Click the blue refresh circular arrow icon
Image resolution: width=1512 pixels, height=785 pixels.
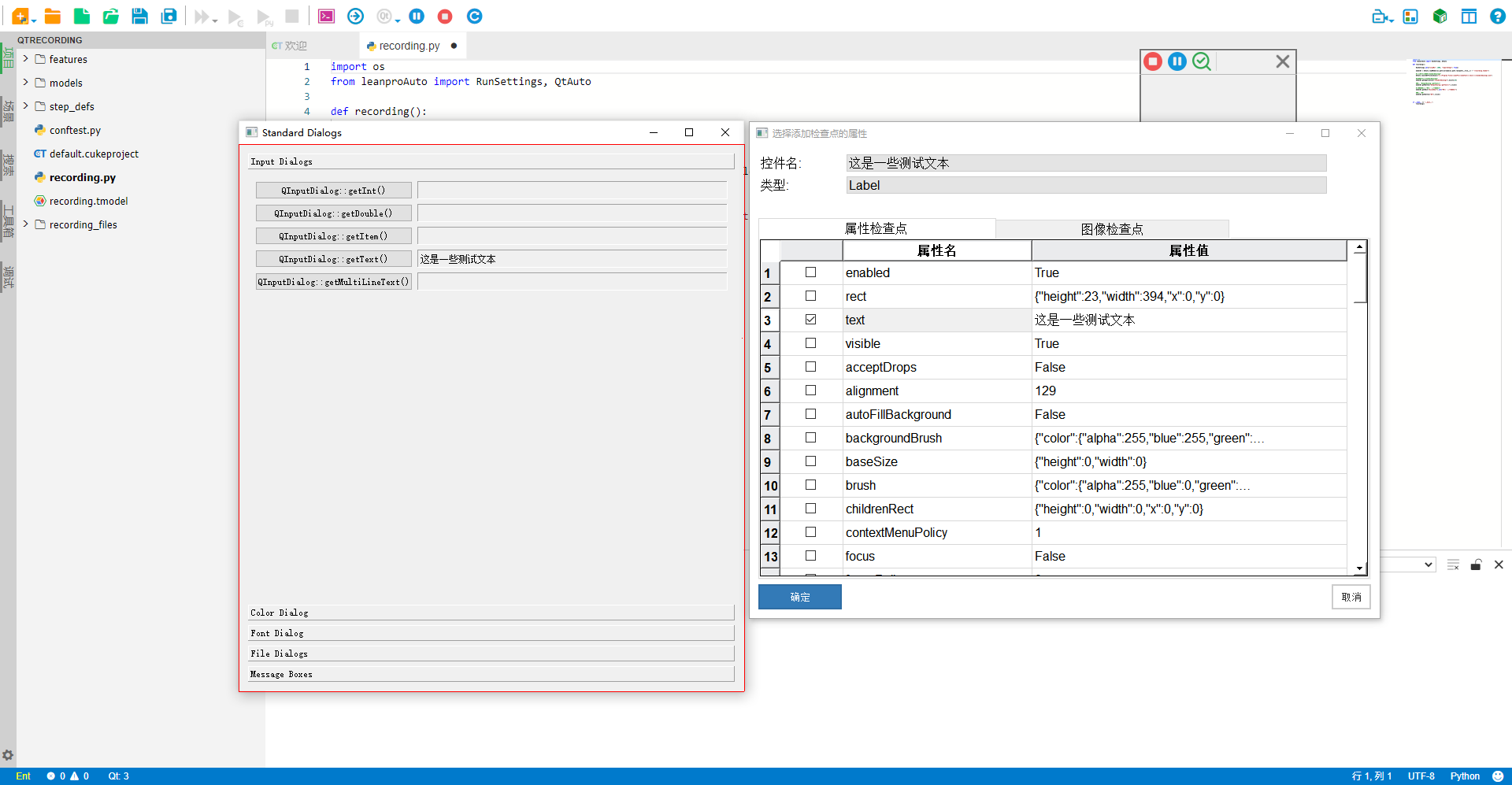click(474, 17)
